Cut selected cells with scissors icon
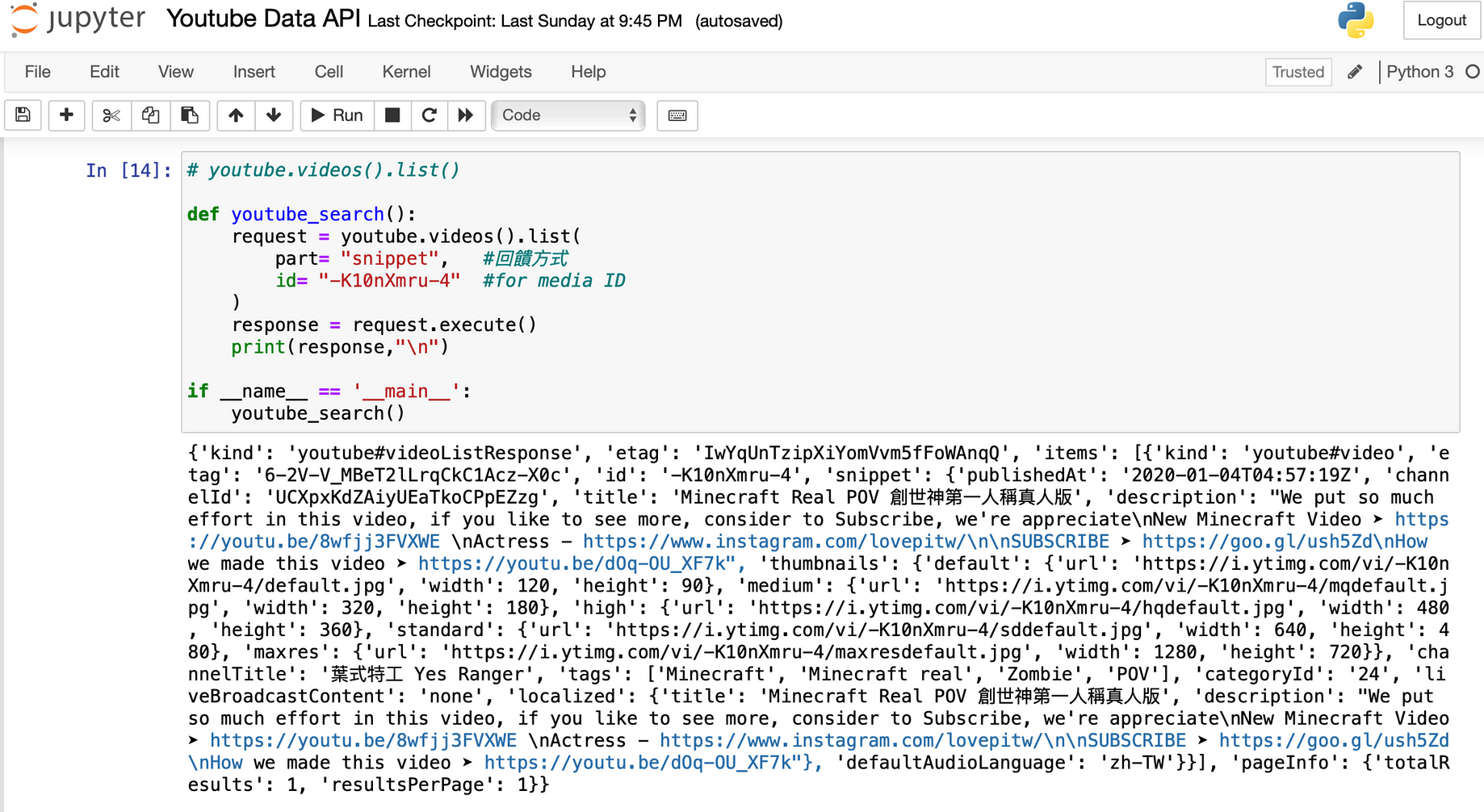The width and height of the screenshot is (1484, 812). click(x=111, y=115)
